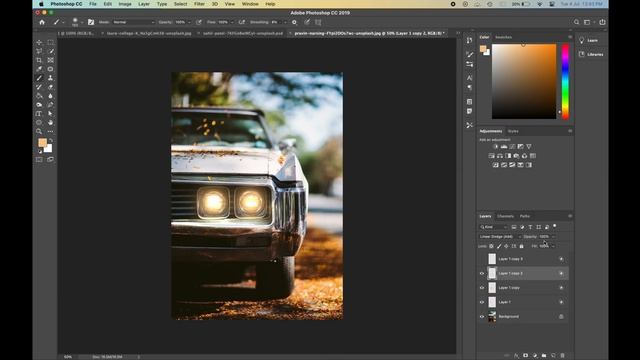The width and height of the screenshot is (640, 360).
Task: Hide Layer 1
Action: [x=482, y=302]
